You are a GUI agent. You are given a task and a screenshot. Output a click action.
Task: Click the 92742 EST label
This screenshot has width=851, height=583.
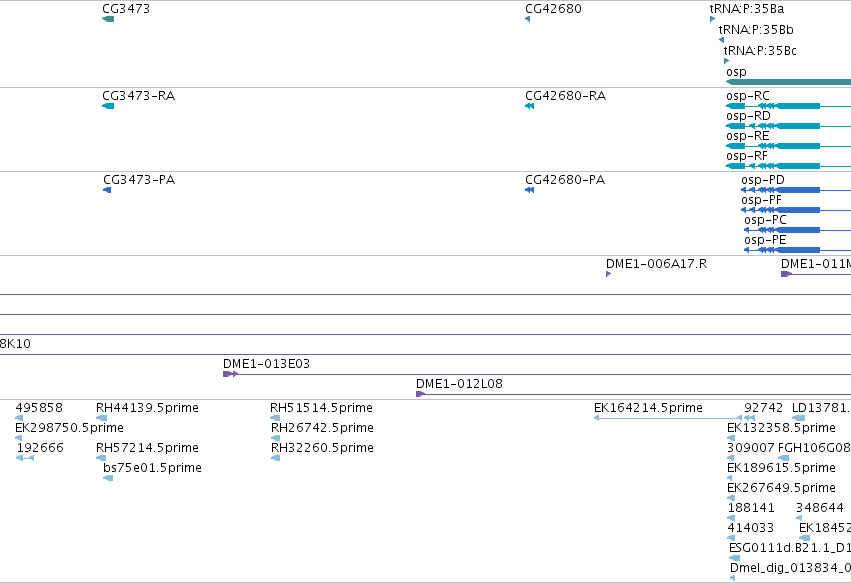coord(764,408)
